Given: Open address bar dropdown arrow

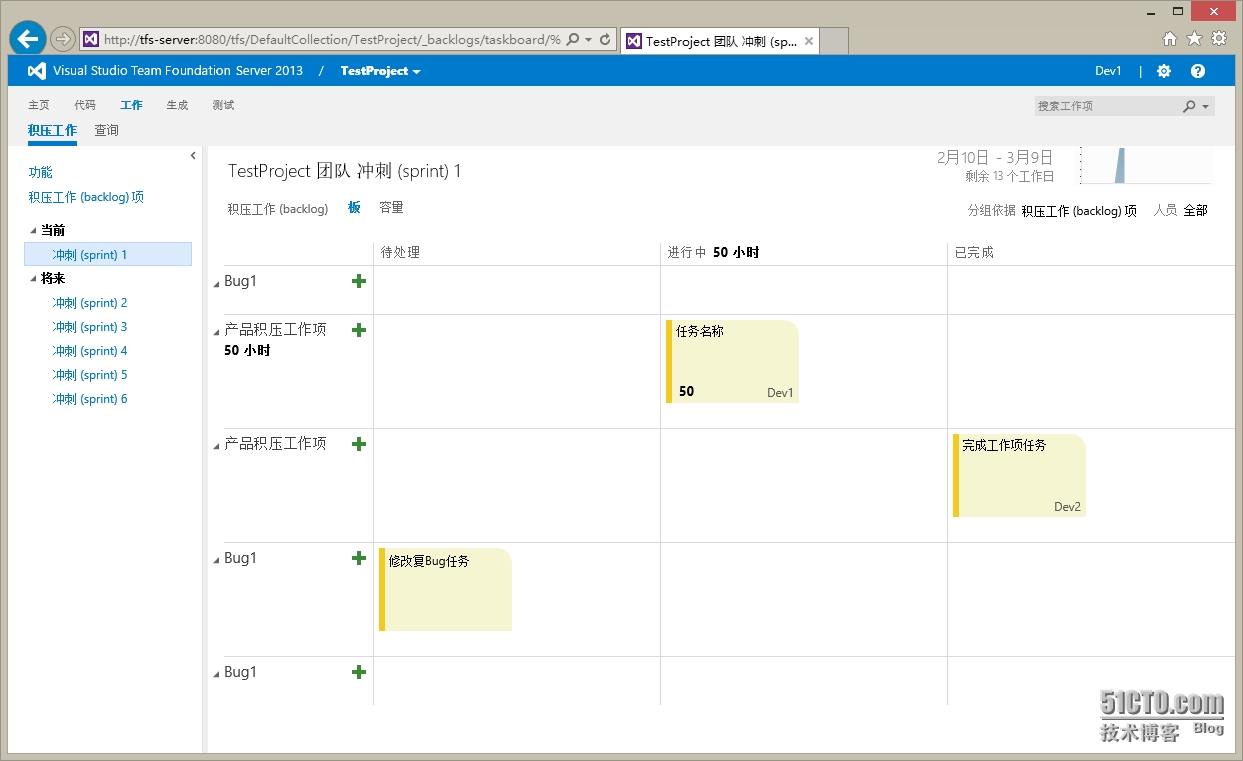Looking at the screenshot, I should click(x=588, y=40).
